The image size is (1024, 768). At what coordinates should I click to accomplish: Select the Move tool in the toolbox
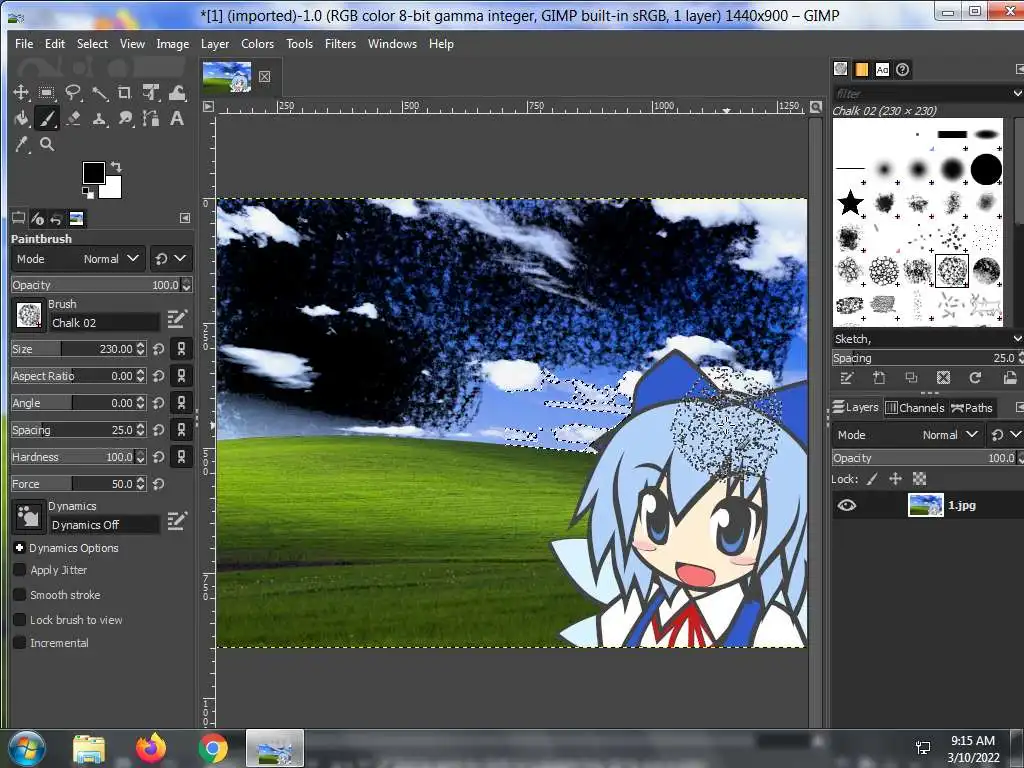21,92
